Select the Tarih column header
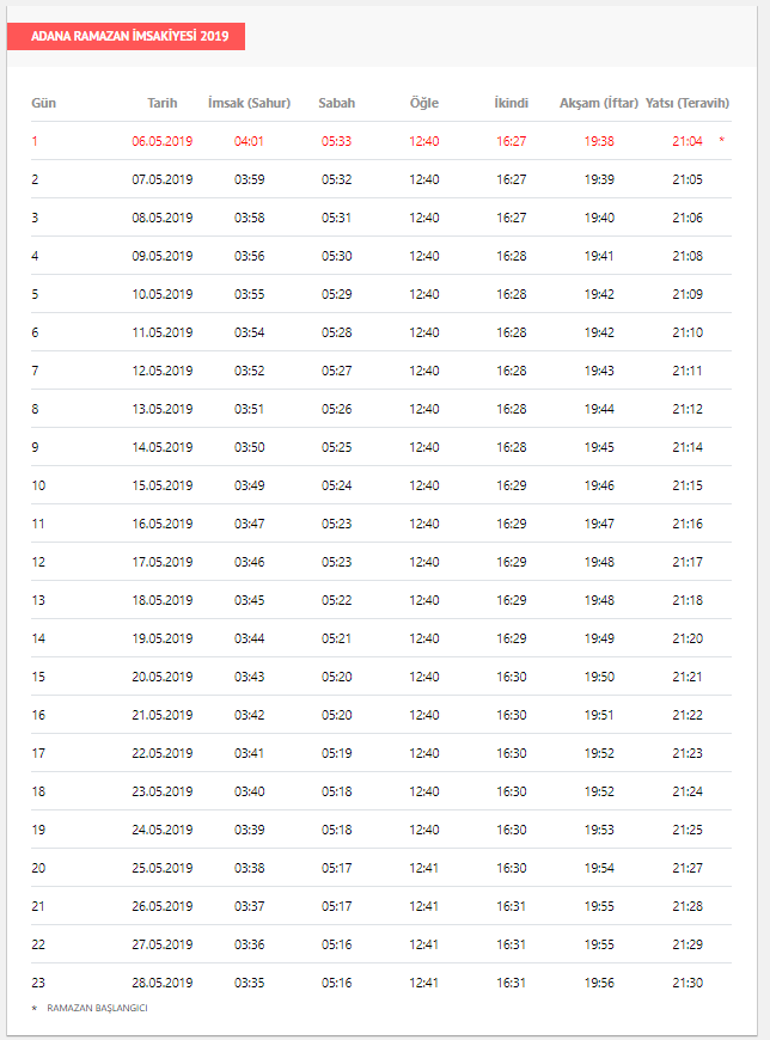The width and height of the screenshot is (770, 1040). [x=162, y=104]
